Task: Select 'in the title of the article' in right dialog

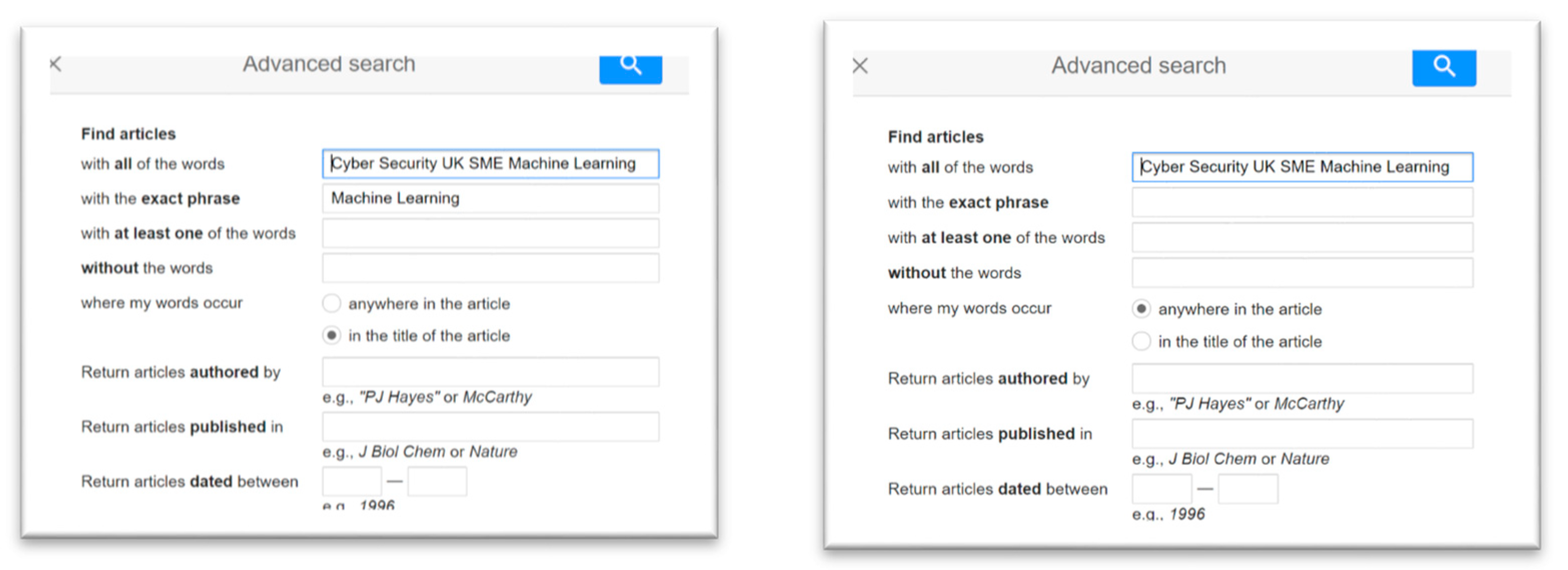Action: tap(1141, 341)
